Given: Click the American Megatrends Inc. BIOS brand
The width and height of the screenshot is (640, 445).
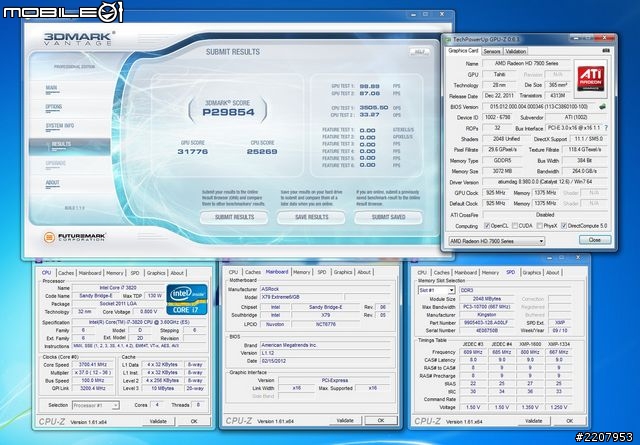Looking at the screenshot, I should pyautogui.click(x=327, y=345).
